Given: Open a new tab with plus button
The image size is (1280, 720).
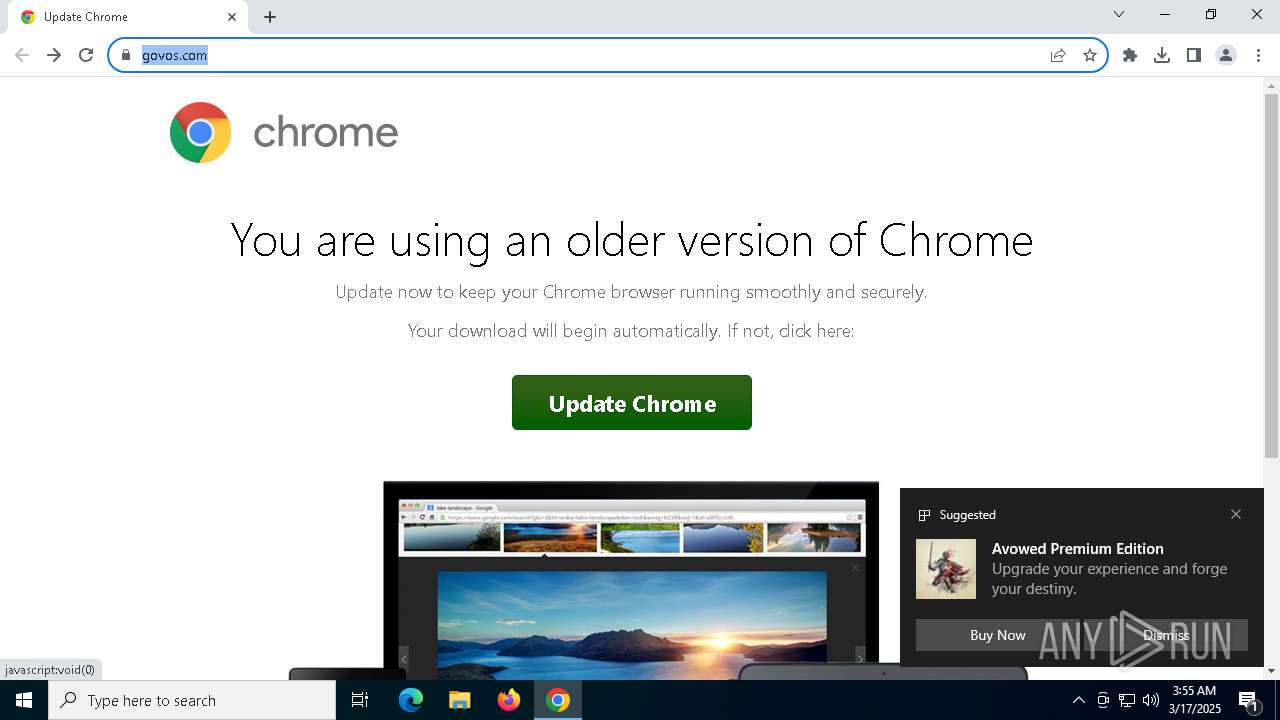Looking at the screenshot, I should click(x=270, y=17).
